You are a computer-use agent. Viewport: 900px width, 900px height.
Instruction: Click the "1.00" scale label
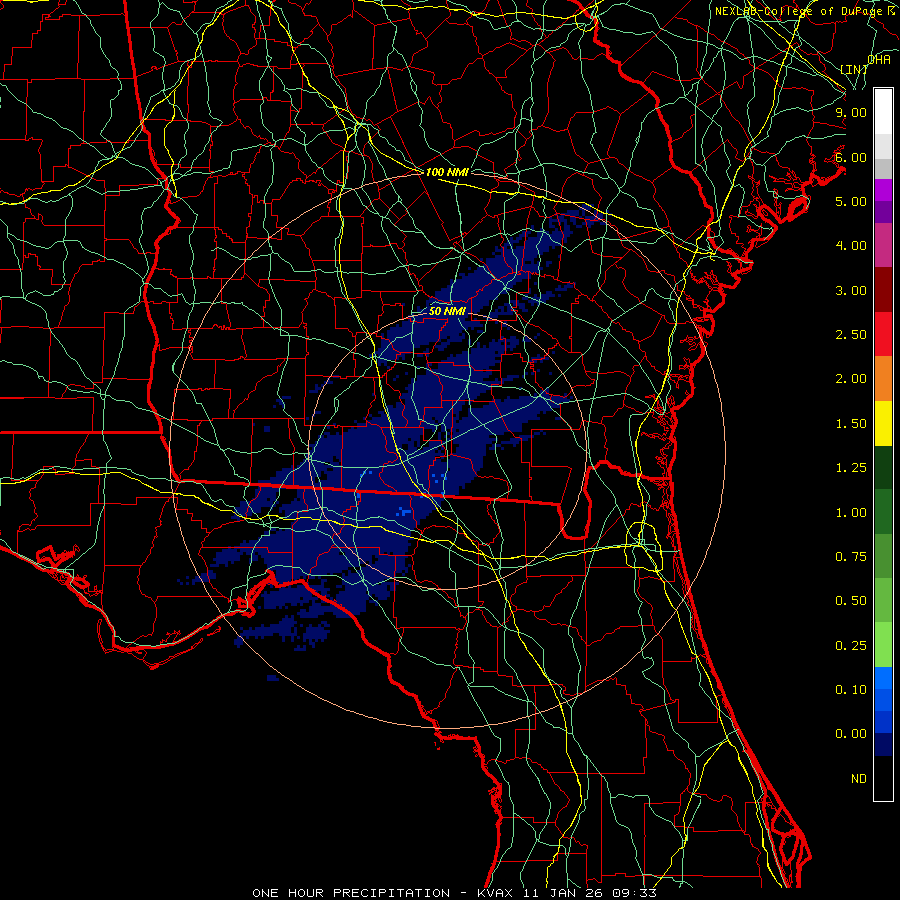pos(851,513)
